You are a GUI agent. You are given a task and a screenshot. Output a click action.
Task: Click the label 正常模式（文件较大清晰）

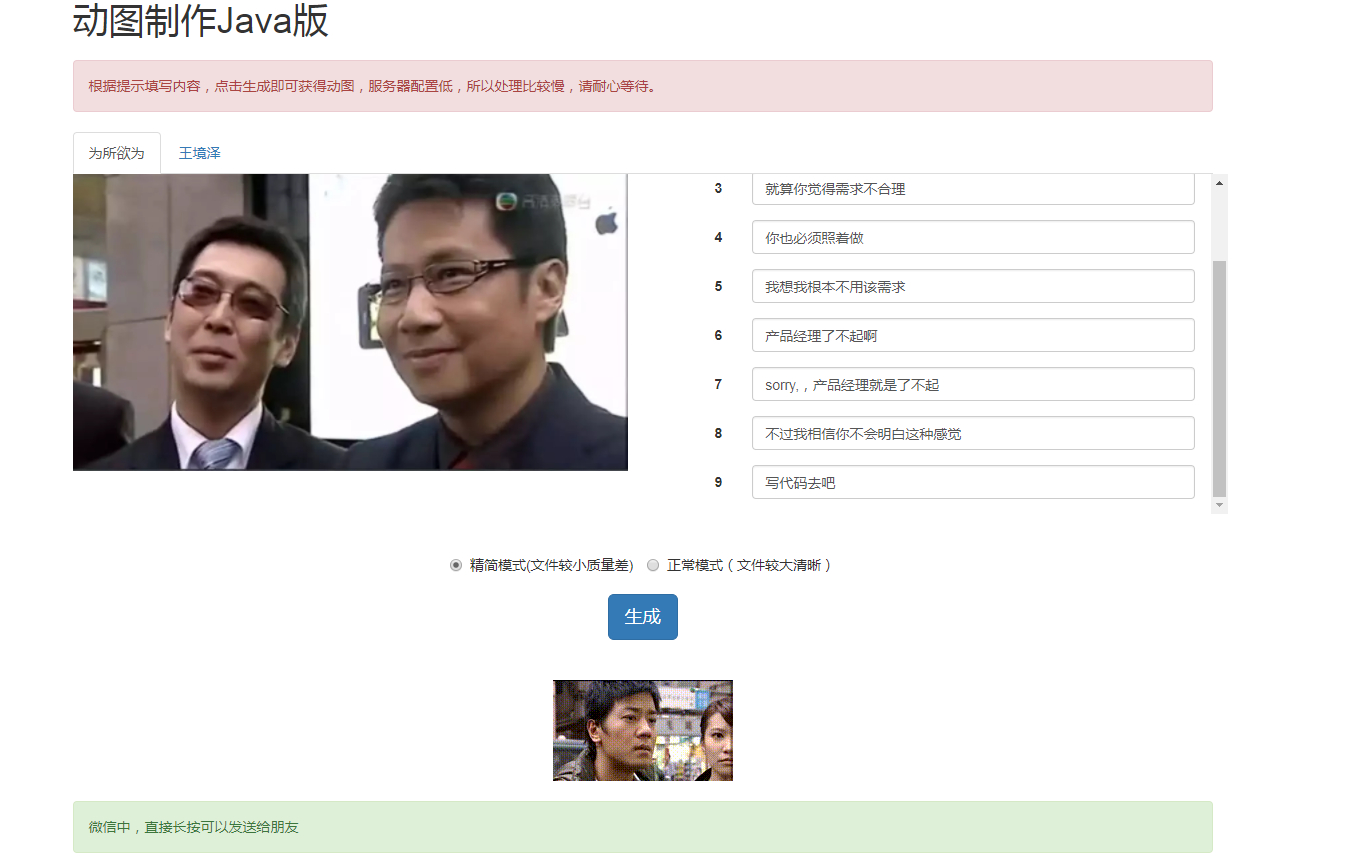(x=749, y=565)
